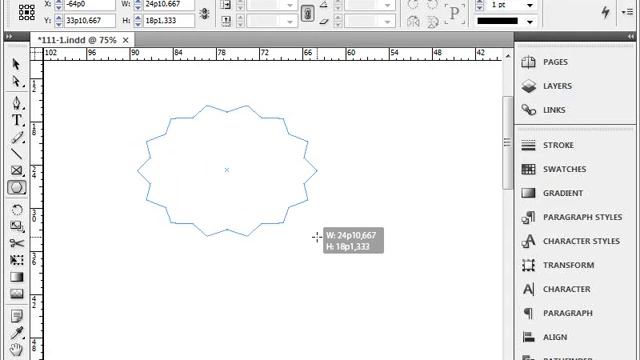Click the ruler origin corner box
The width and height of the screenshot is (640, 360).
[x=36, y=54]
